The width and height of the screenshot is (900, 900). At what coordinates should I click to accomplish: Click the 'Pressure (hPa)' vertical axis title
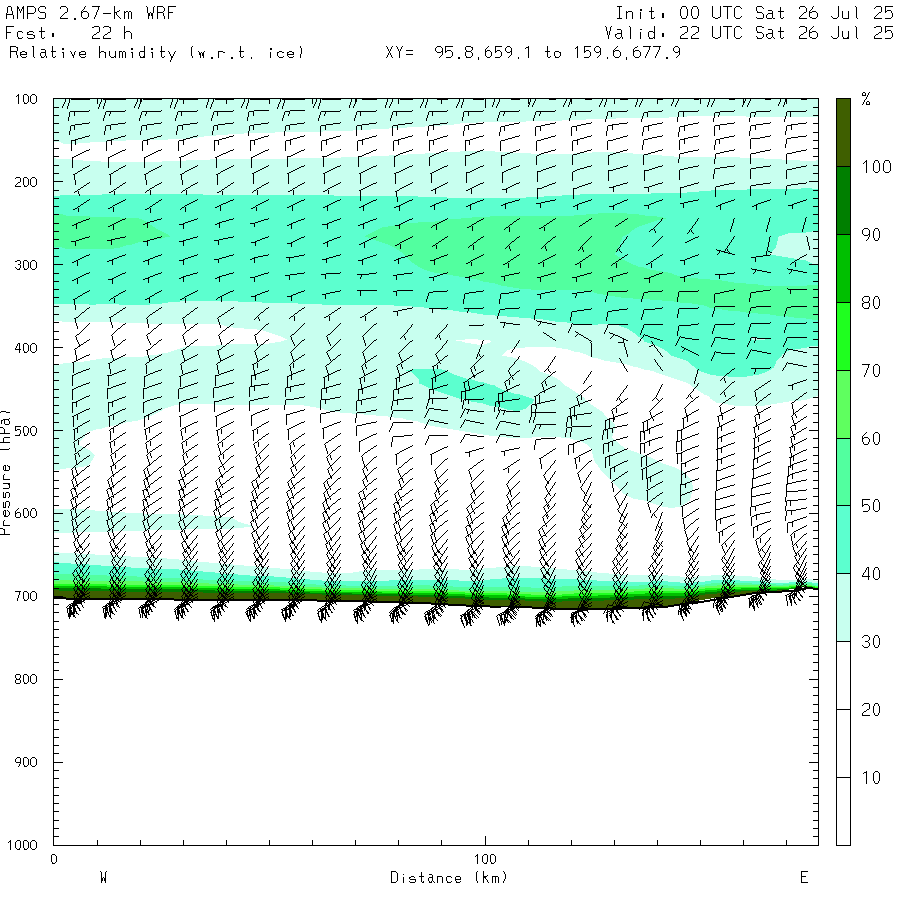(6, 472)
